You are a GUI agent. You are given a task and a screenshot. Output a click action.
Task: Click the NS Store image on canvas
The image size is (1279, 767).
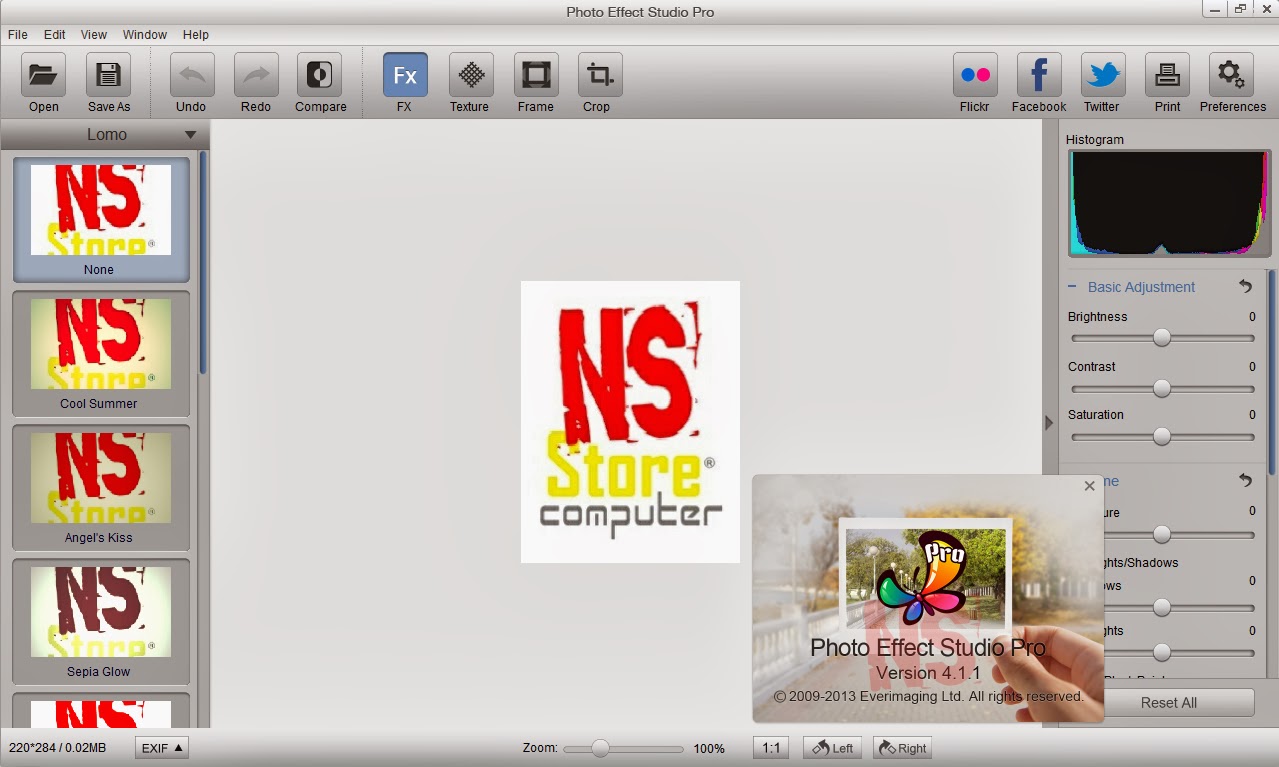pos(630,422)
